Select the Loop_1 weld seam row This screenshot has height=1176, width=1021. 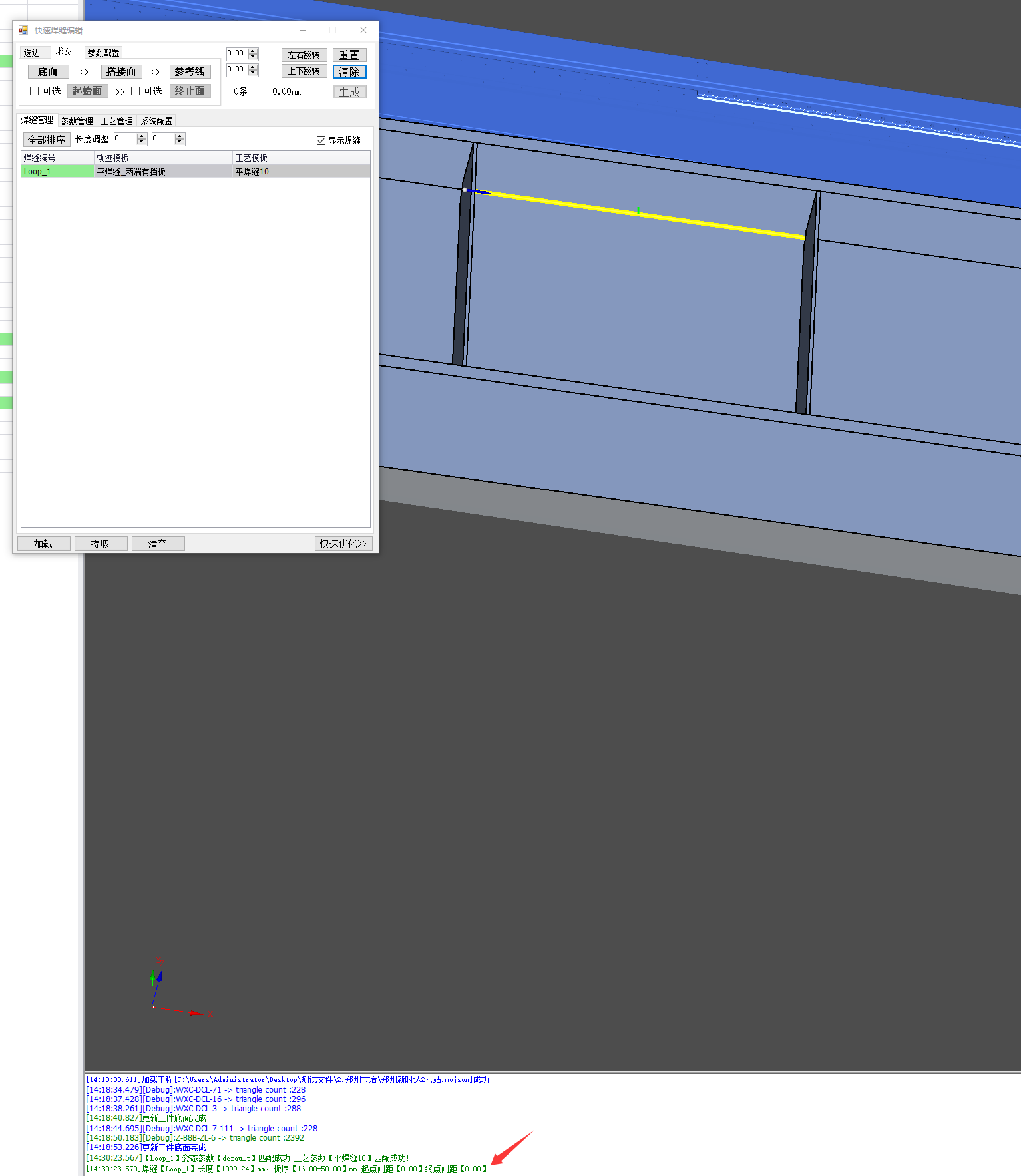click(57, 172)
